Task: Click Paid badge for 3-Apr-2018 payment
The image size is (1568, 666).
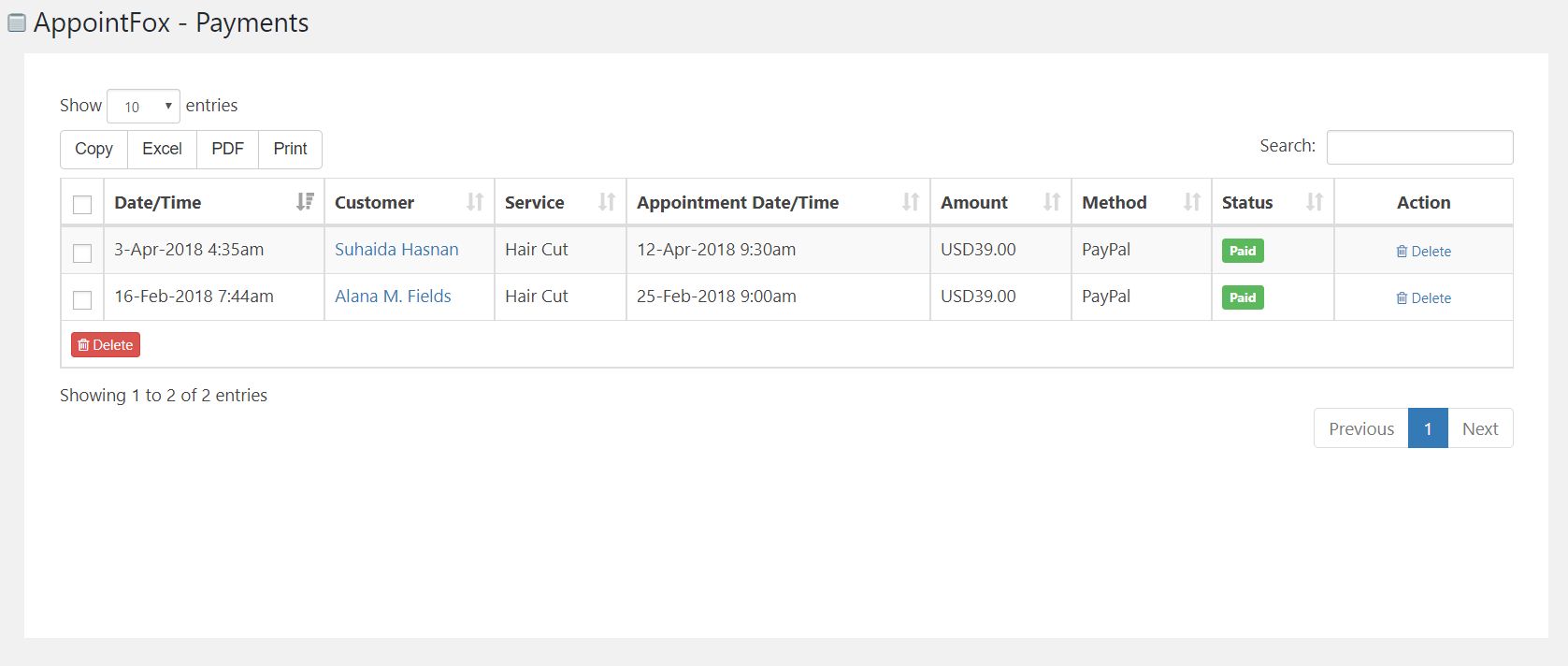Action: click(x=1243, y=251)
